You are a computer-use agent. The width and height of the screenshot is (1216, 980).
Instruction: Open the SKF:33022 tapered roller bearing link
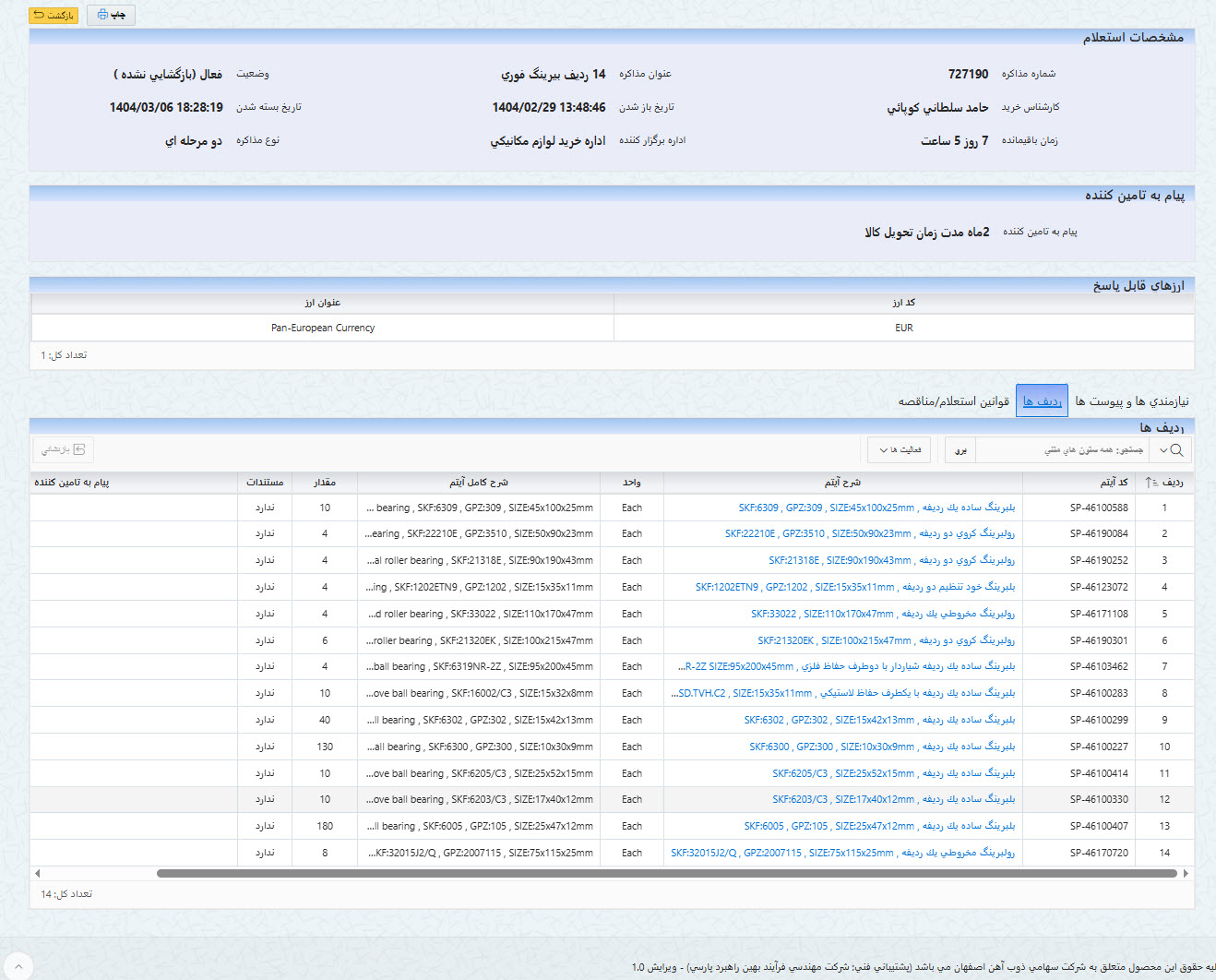(882, 614)
